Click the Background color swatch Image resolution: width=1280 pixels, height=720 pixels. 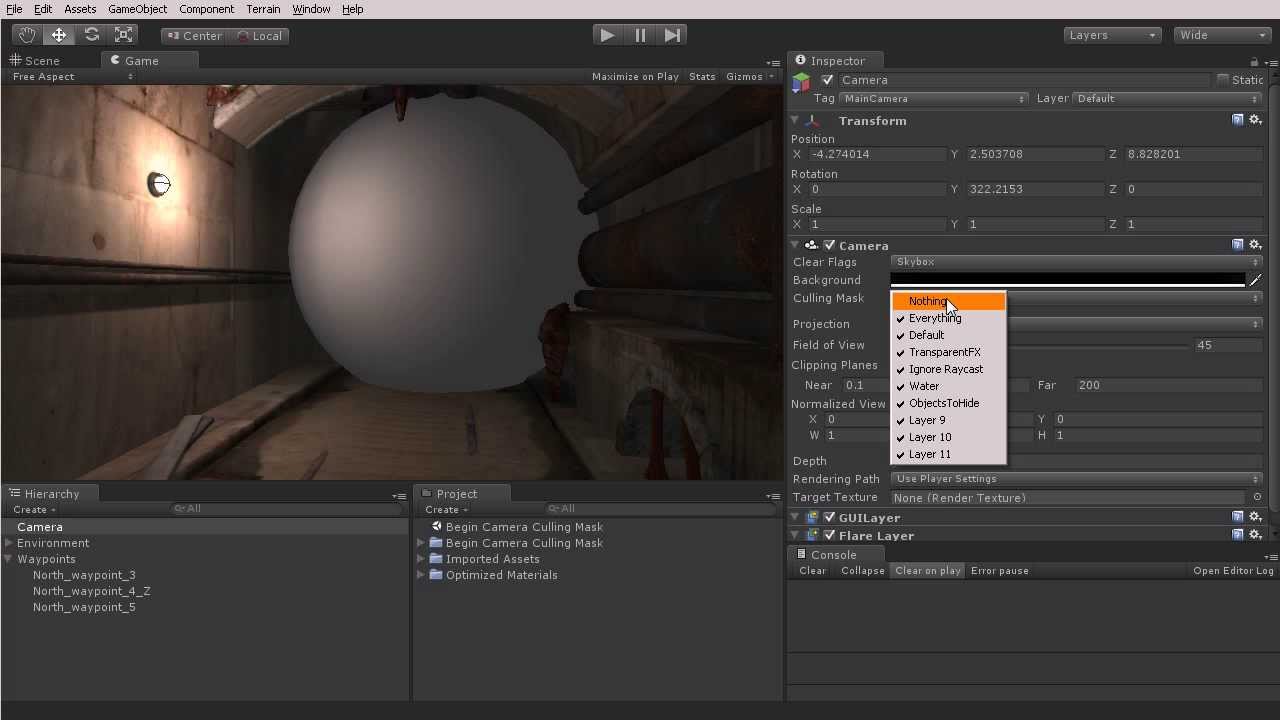point(1067,280)
